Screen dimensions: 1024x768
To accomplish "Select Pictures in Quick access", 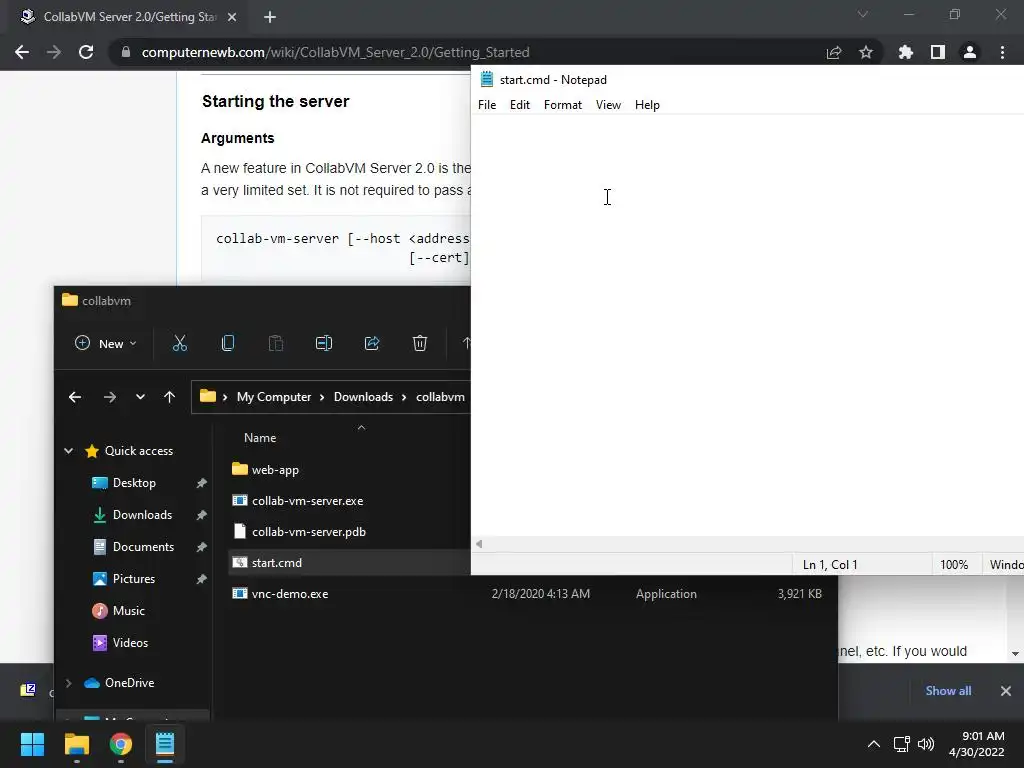I will coord(134,579).
